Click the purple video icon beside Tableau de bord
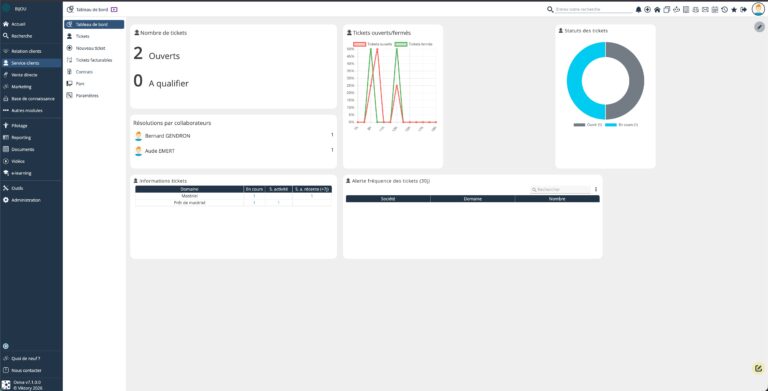The image size is (768, 391). point(114,9)
